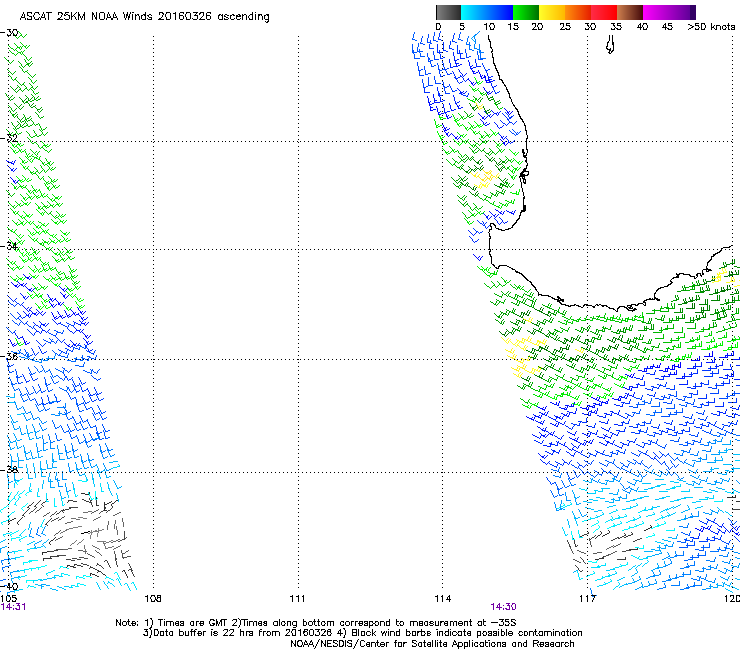740x650 pixels.
Task: Click the latitude label '-34'
Action: pos(9,246)
